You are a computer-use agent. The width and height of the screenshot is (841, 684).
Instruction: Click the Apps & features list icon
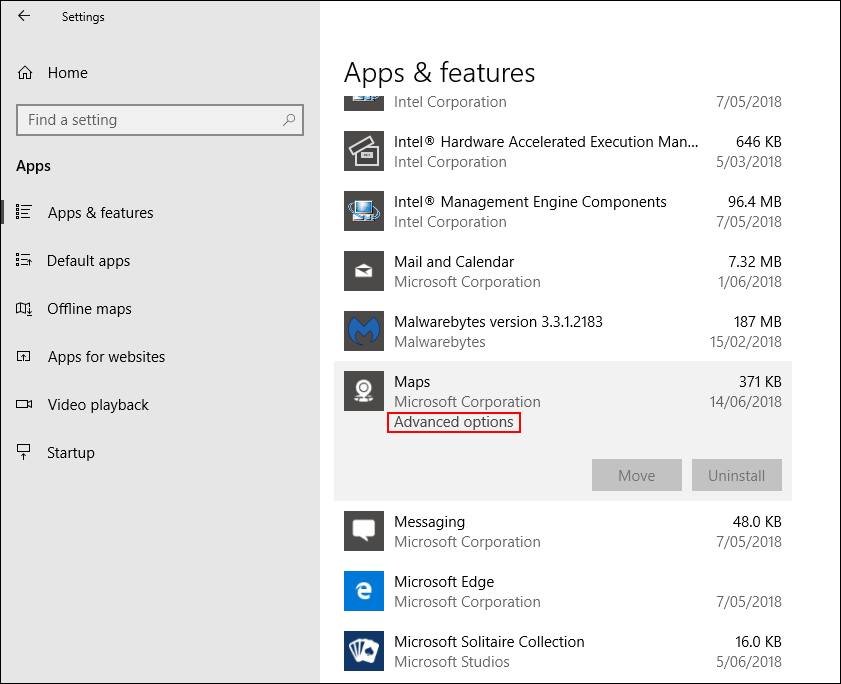pos(24,212)
